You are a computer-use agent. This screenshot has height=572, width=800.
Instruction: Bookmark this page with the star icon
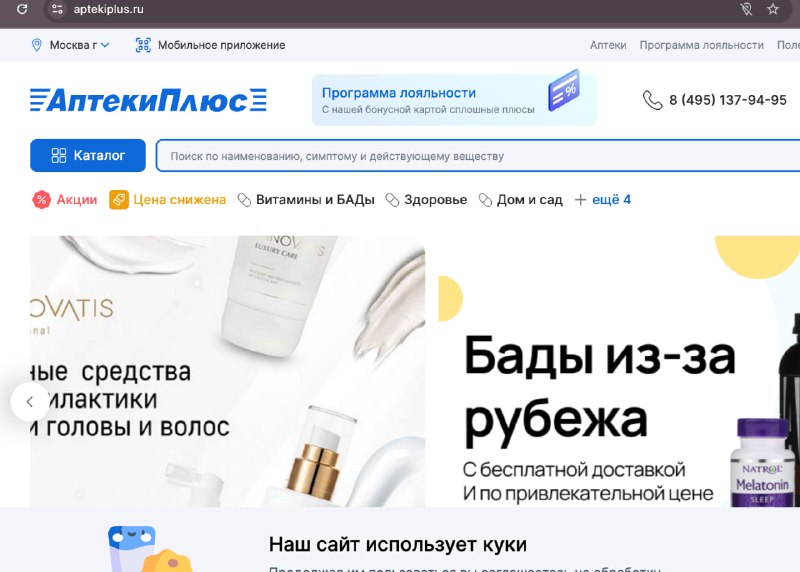(x=772, y=9)
